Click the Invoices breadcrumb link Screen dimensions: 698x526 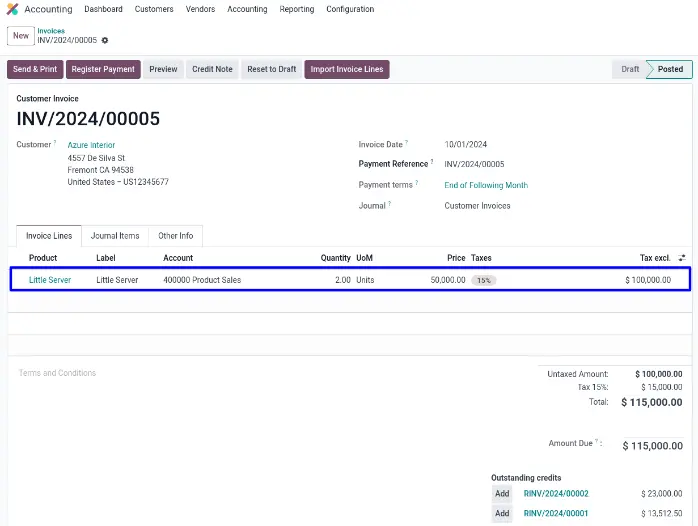coord(51,31)
